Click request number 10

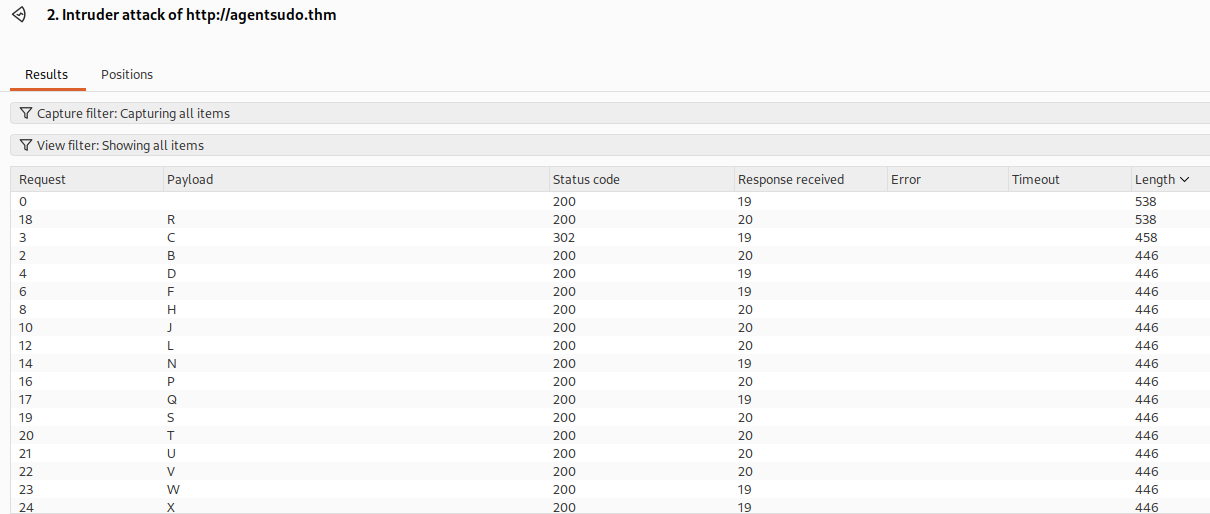[x=26, y=327]
